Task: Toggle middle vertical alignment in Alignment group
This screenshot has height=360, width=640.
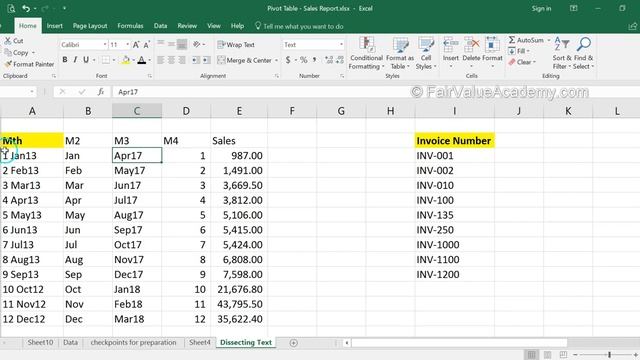Action: (x=171, y=44)
